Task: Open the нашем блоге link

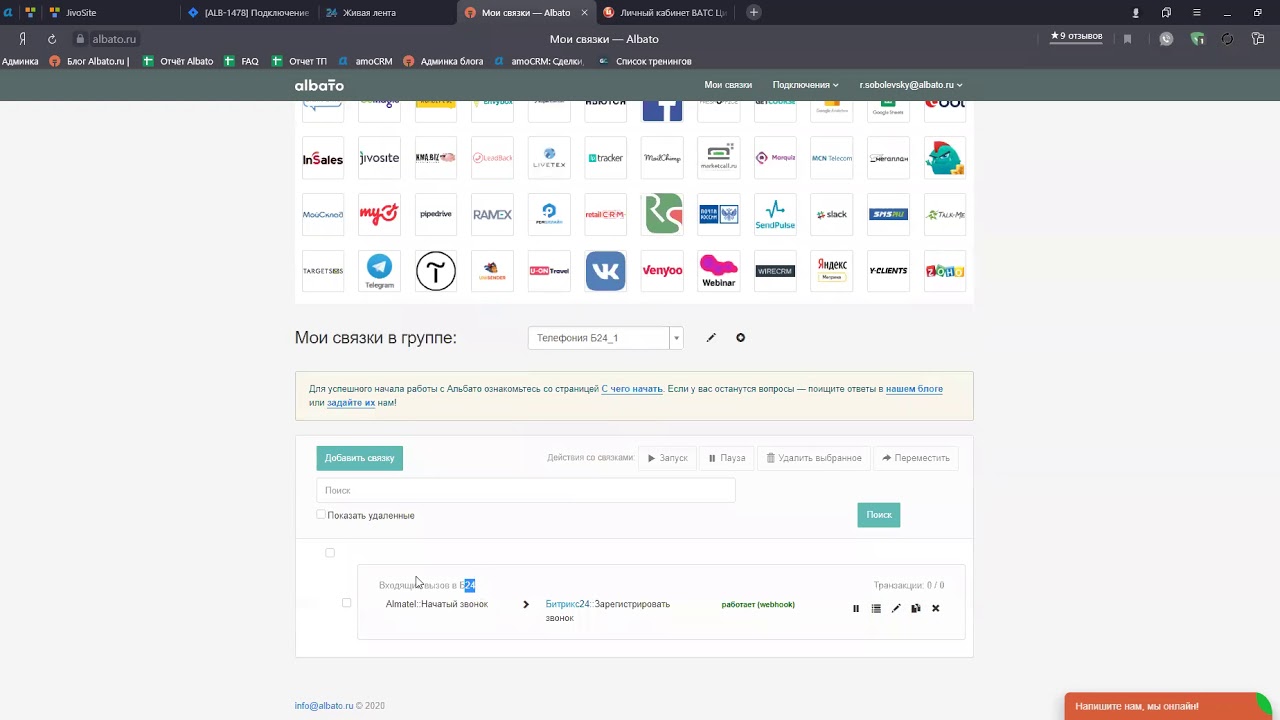Action: tap(914, 389)
